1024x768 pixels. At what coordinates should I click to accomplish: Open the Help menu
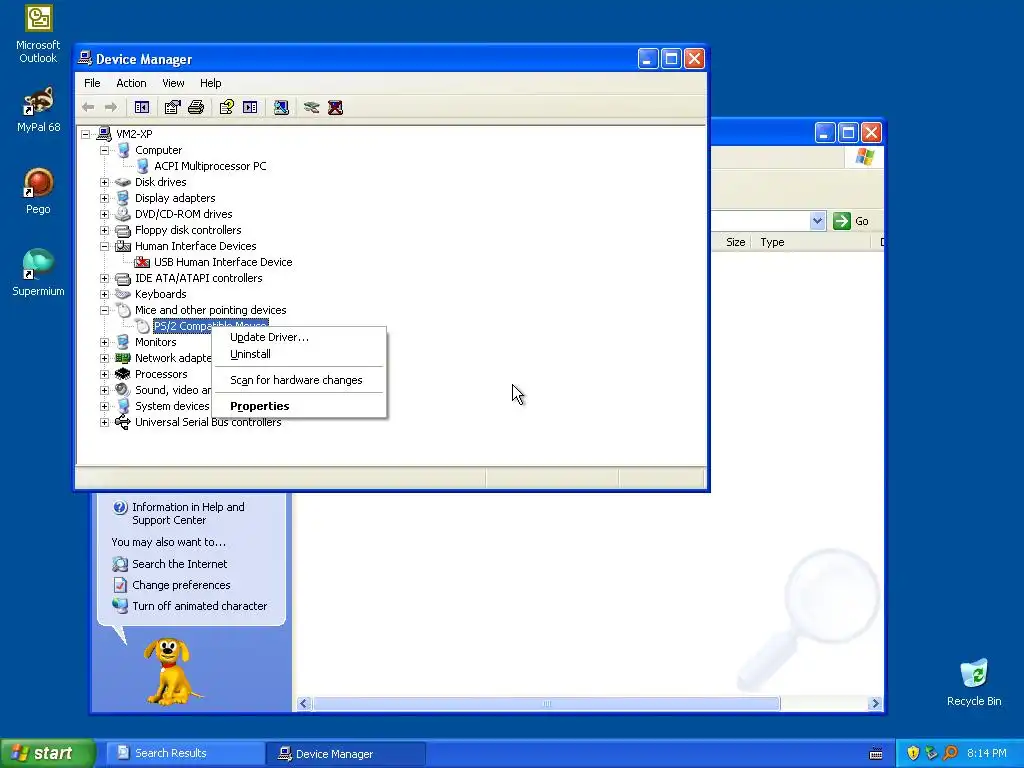tap(210, 83)
